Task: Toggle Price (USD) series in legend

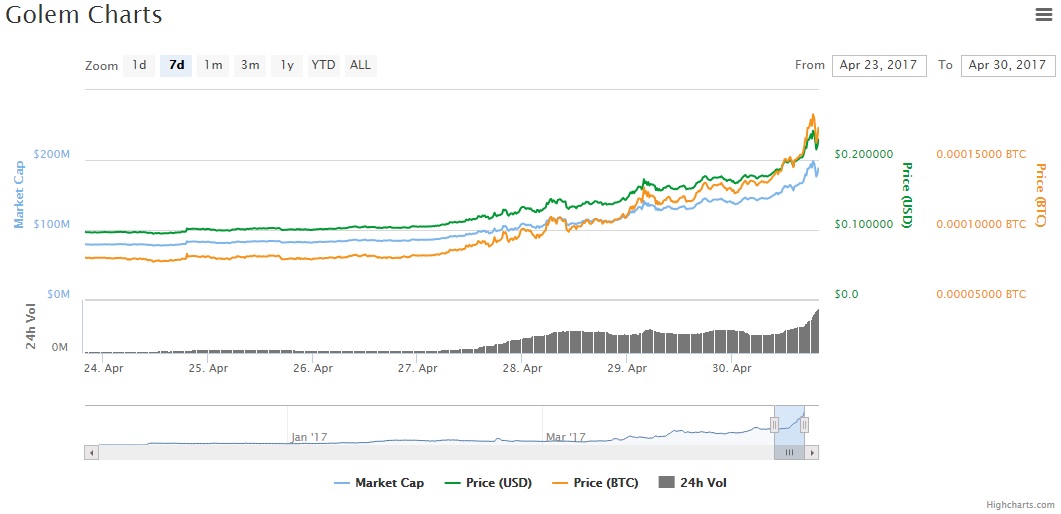Action: click(x=488, y=483)
